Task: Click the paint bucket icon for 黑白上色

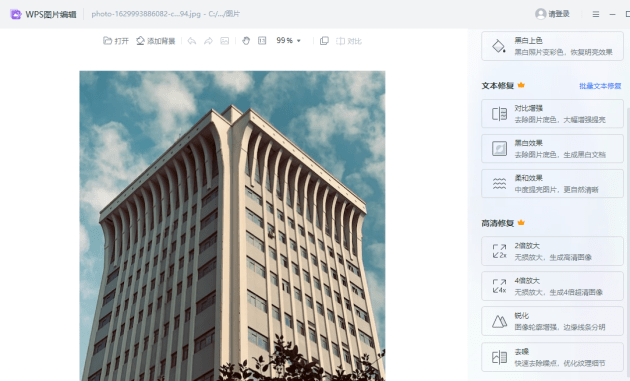Action: (499, 46)
